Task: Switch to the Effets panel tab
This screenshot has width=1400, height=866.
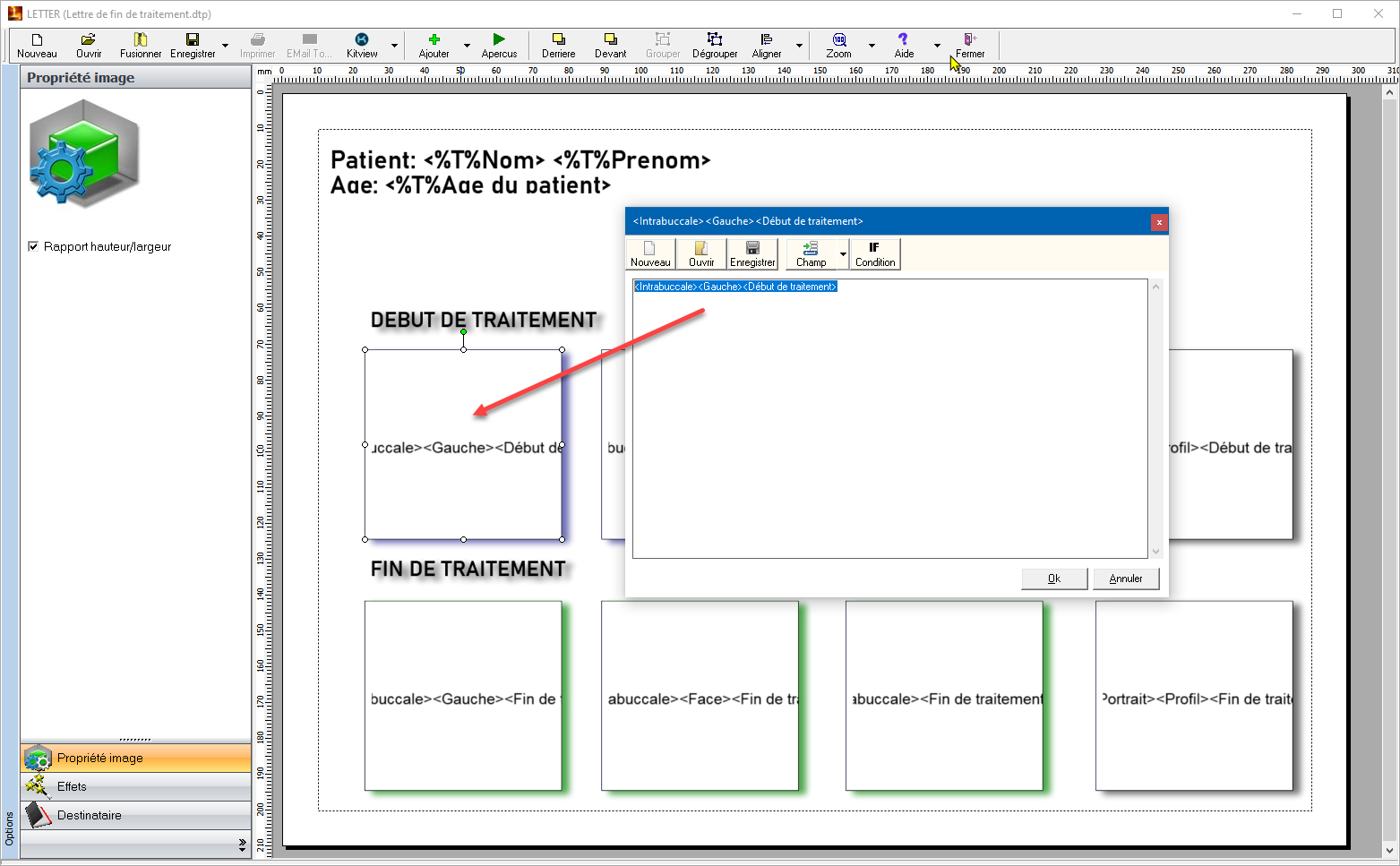Action: click(72, 786)
